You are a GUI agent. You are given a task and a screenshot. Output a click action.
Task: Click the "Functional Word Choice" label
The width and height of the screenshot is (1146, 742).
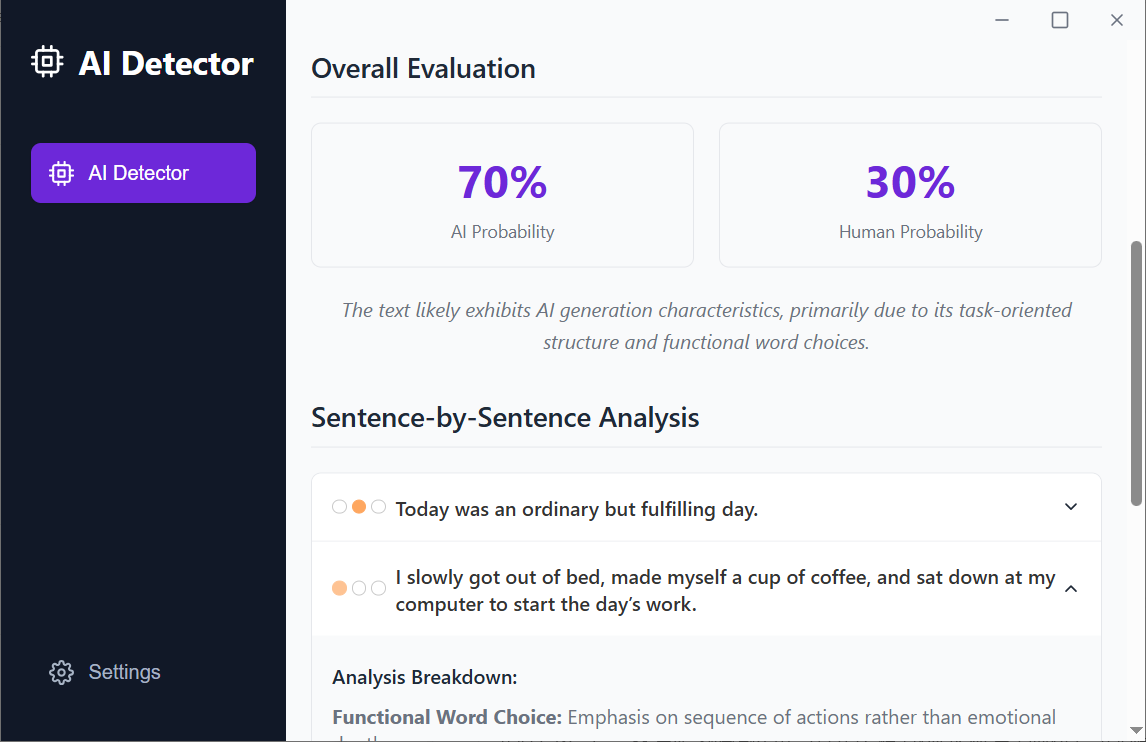447,717
